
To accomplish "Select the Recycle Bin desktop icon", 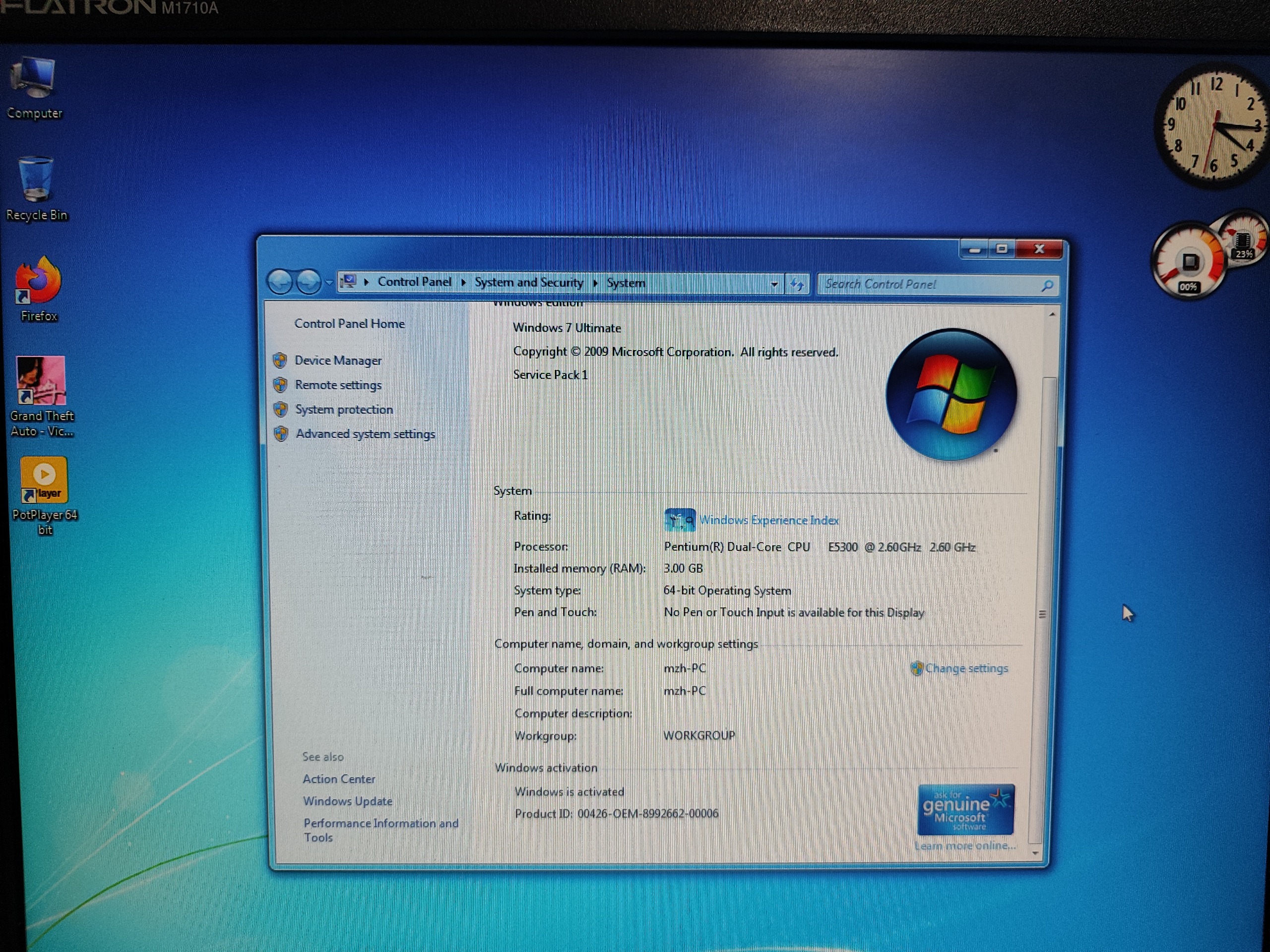I will pyautogui.click(x=36, y=189).
